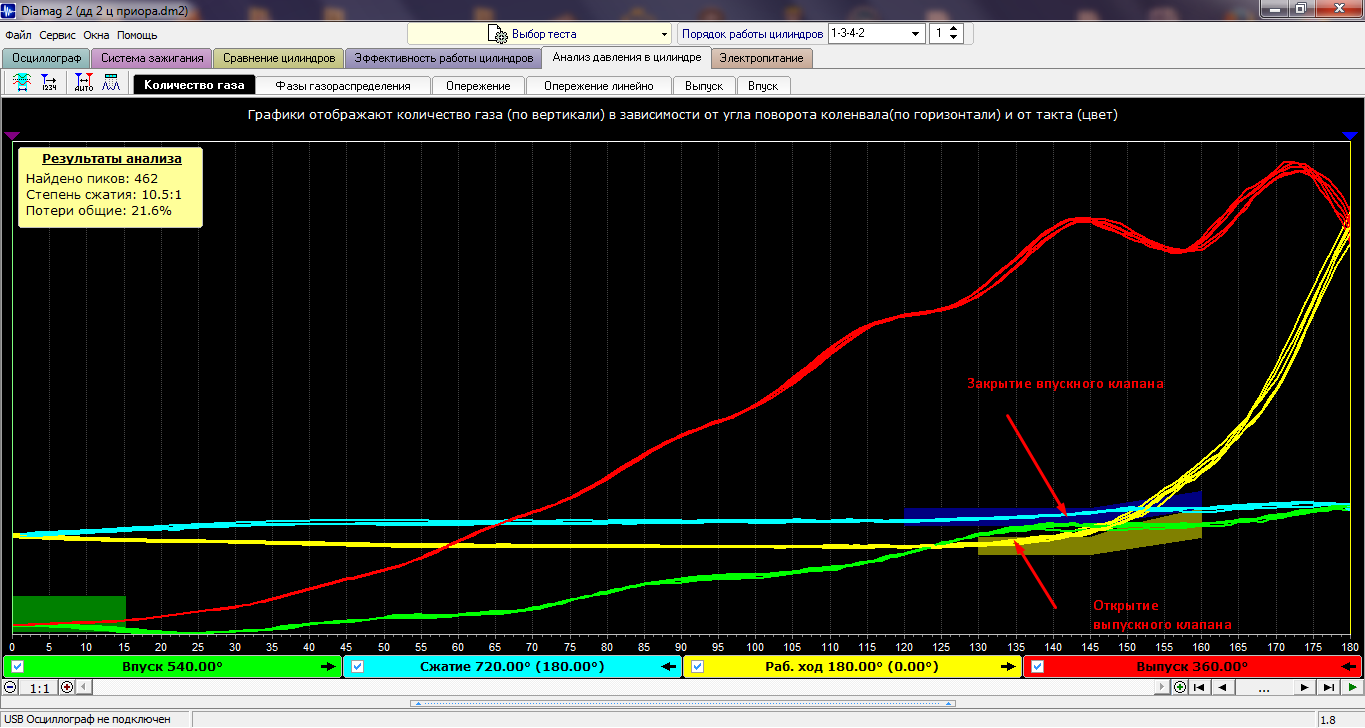Click the 1234 cylinder numbering toolbar icon

(x=49, y=83)
